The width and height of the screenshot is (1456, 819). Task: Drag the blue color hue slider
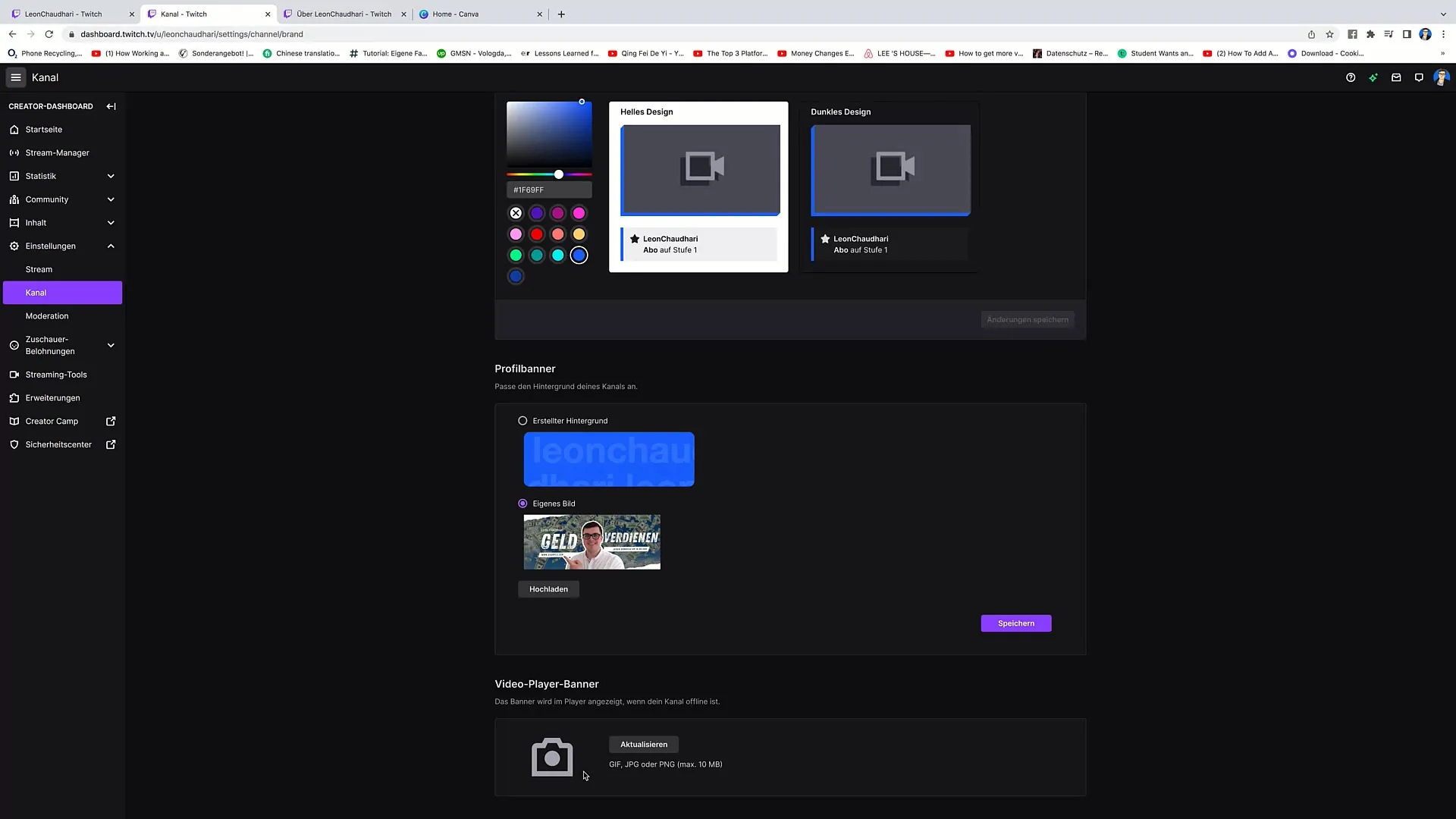coord(559,174)
